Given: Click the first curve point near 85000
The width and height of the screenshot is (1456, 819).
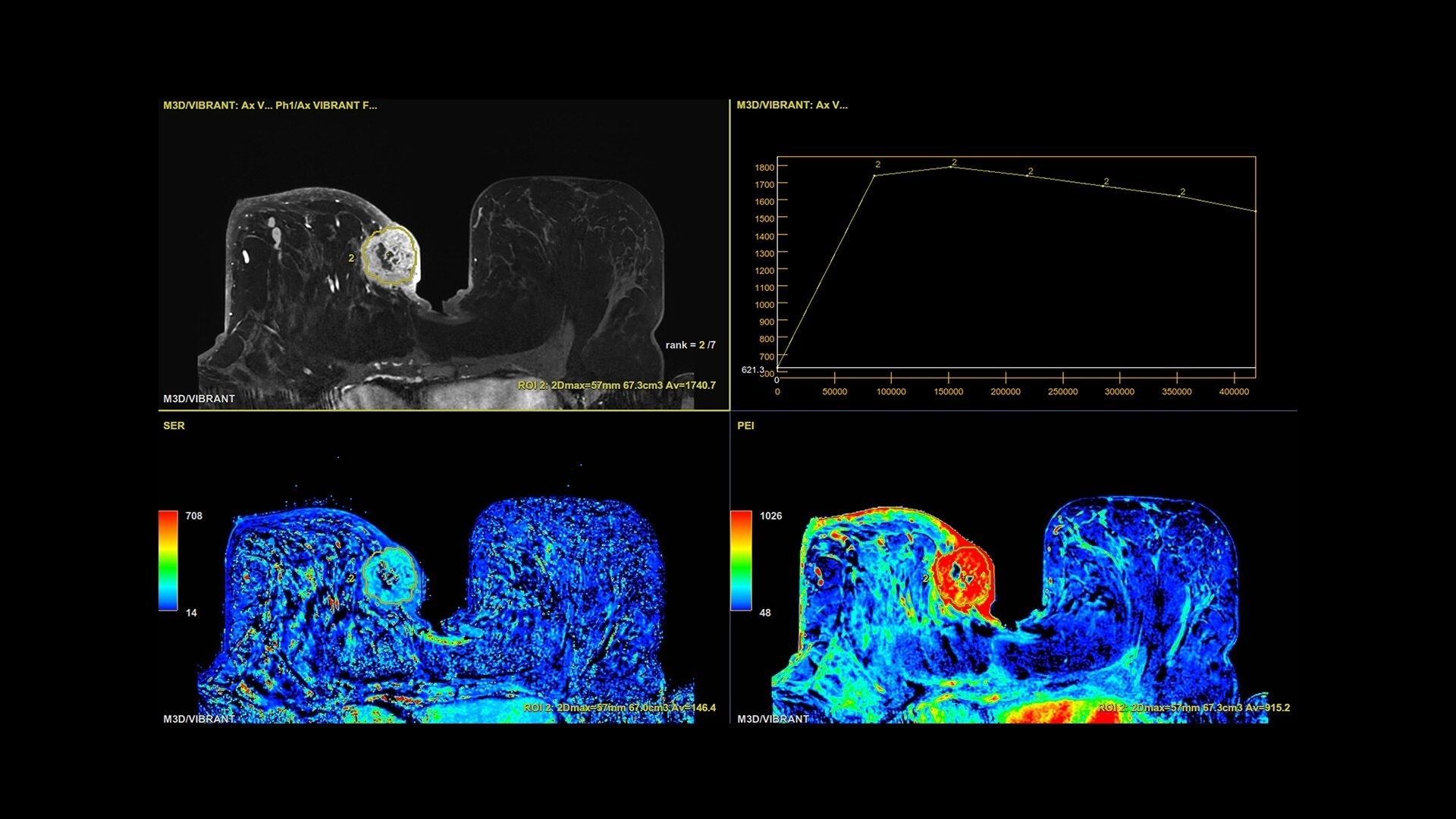Looking at the screenshot, I should [x=874, y=176].
